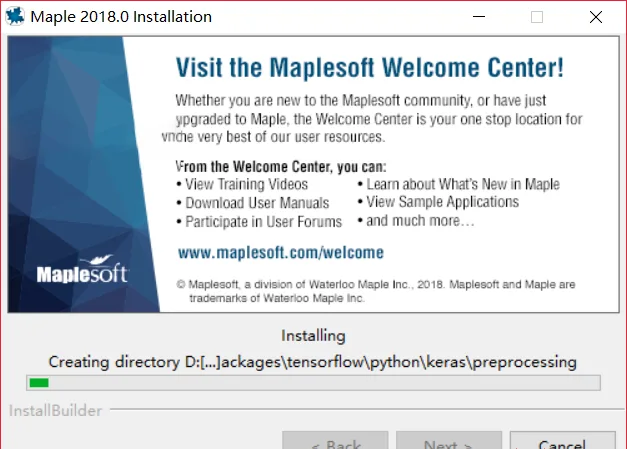Close the Maple installation window
The width and height of the screenshot is (627, 449).
tap(596, 17)
